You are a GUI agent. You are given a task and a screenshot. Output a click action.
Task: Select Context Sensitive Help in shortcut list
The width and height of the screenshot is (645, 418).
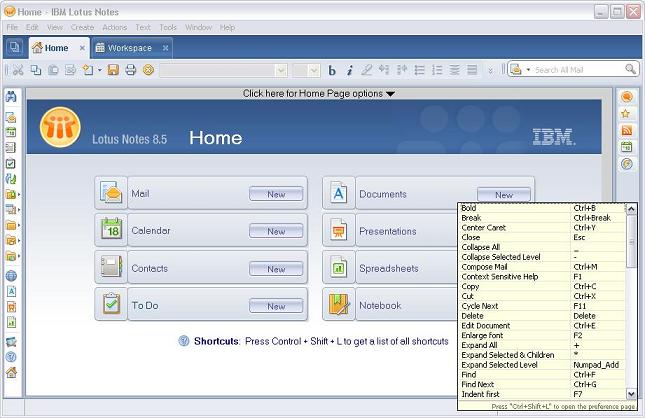tap(542, 276)
